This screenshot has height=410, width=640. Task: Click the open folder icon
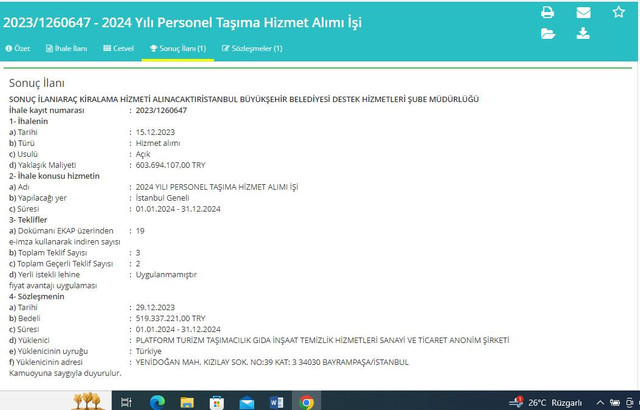pos(548,33)
